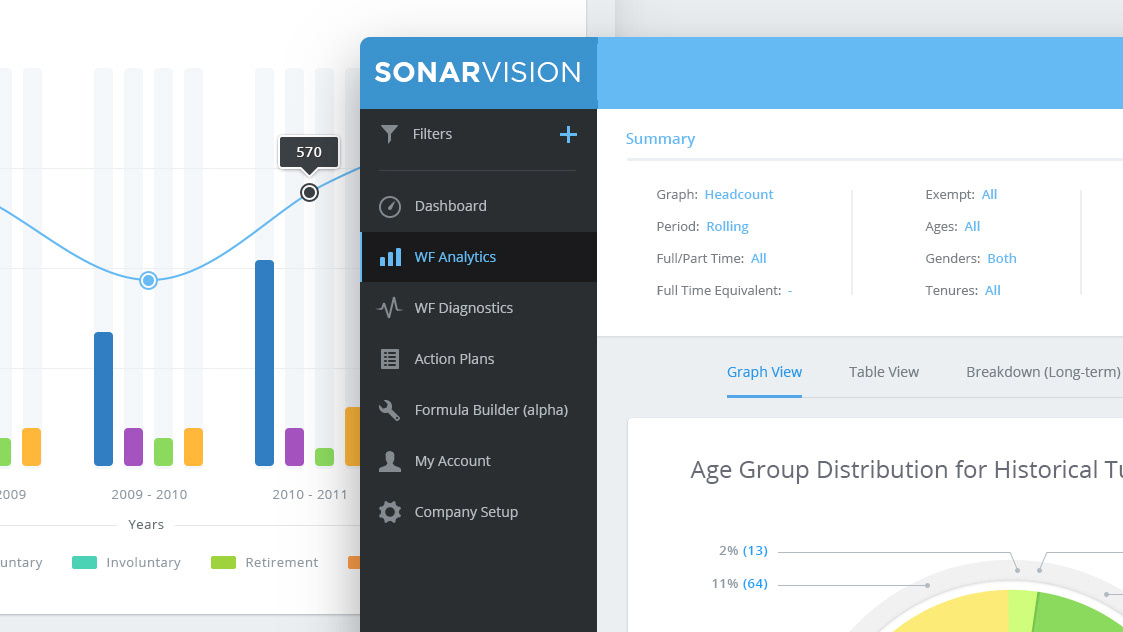Open the Breakdown (Long-term) tab
The image size is (1123, 632).
1043,372
